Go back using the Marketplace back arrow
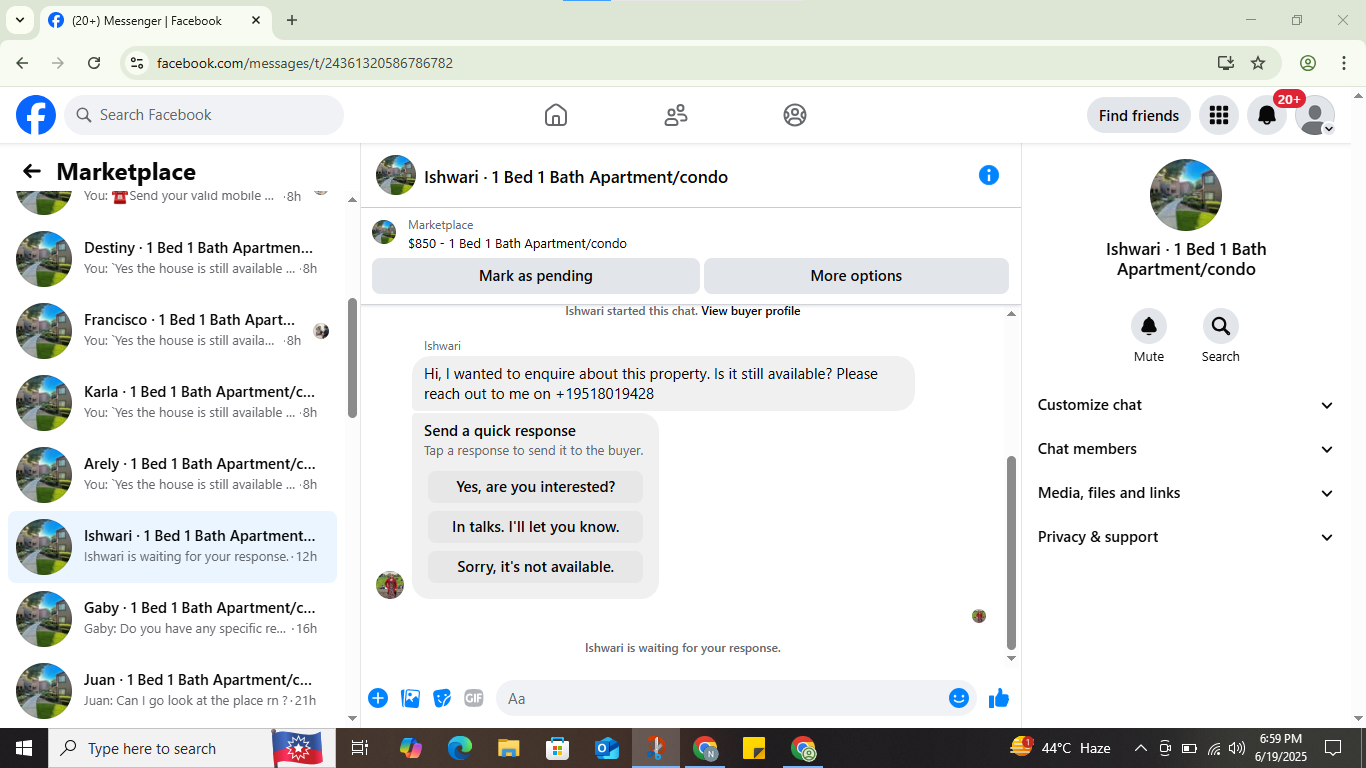1366x768 pixels. [32, 171]
